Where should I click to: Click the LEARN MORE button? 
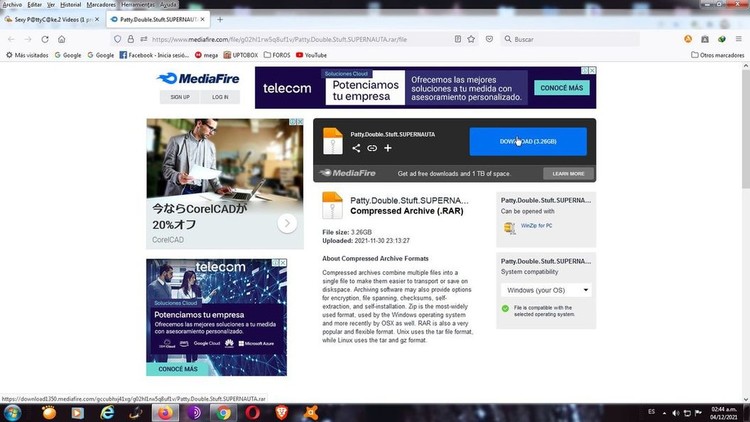click(568, 174)
